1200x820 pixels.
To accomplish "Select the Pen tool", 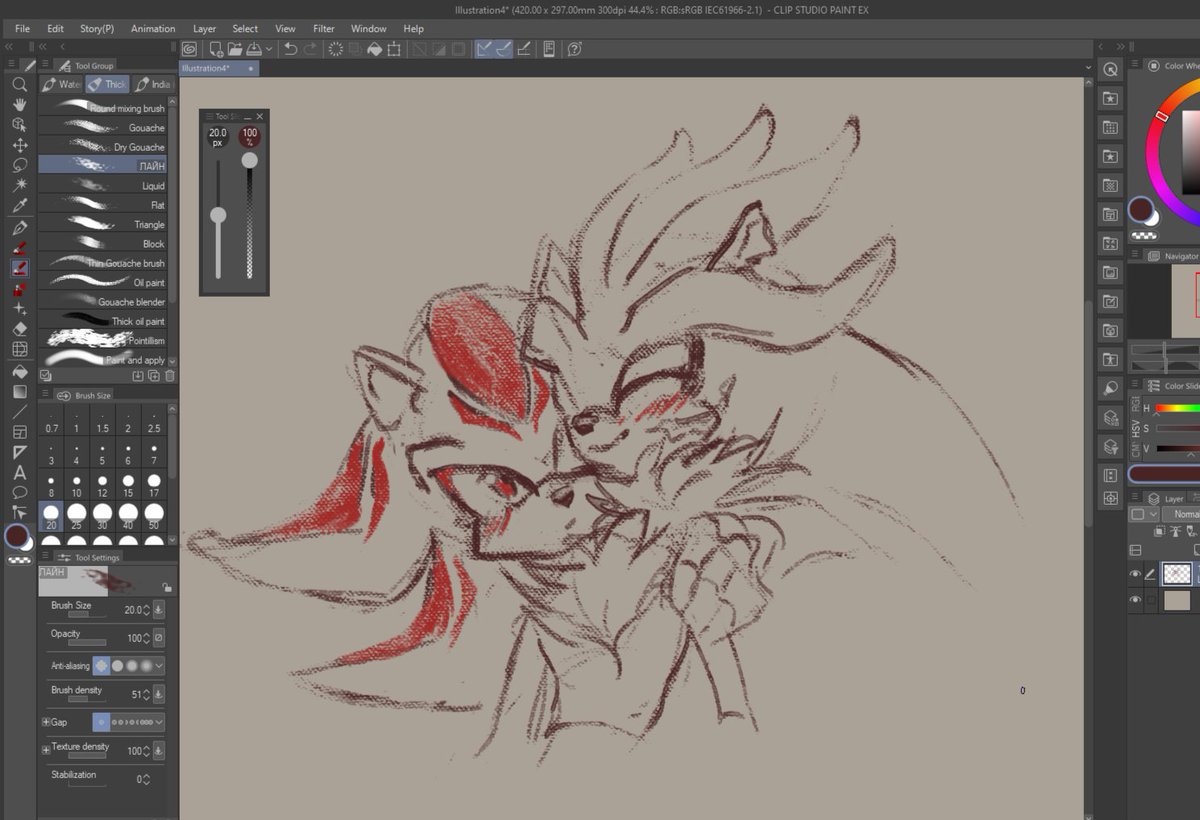I will [x=19, y=227].
